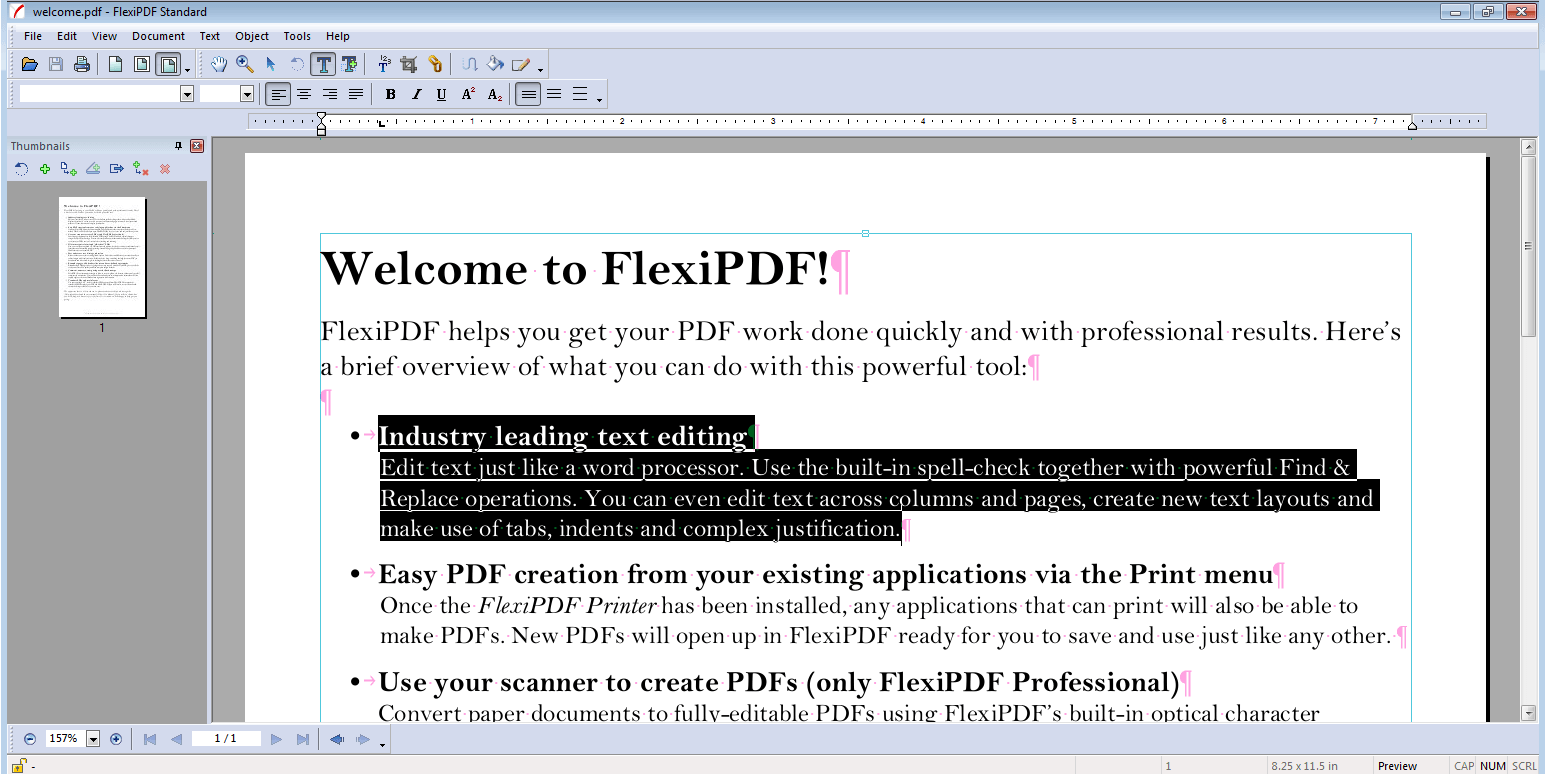Open the Object menu
This screenshot has height=774, width=1545.
[x=252, y=36]
